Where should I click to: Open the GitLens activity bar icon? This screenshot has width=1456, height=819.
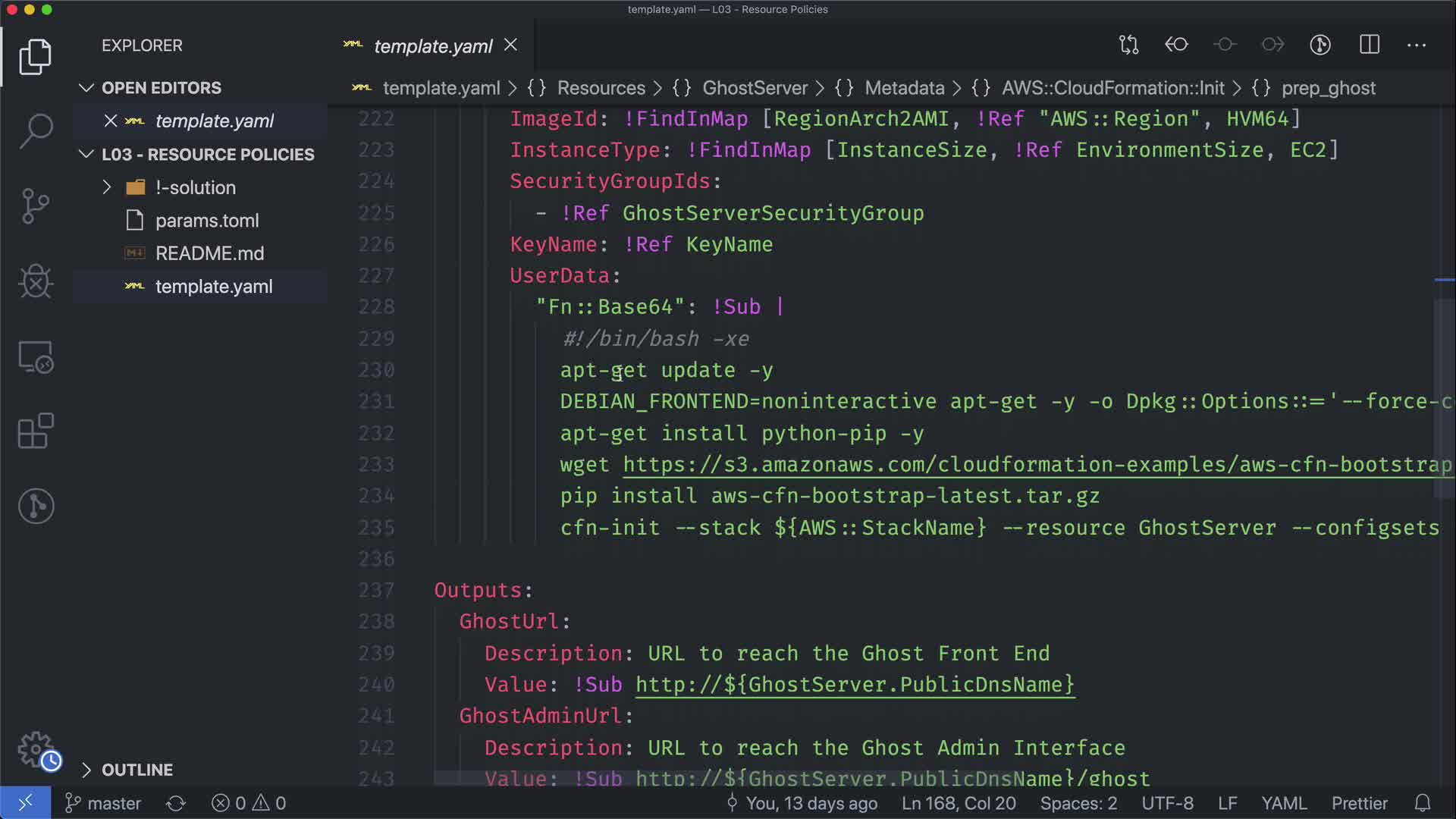pos(36,506)
